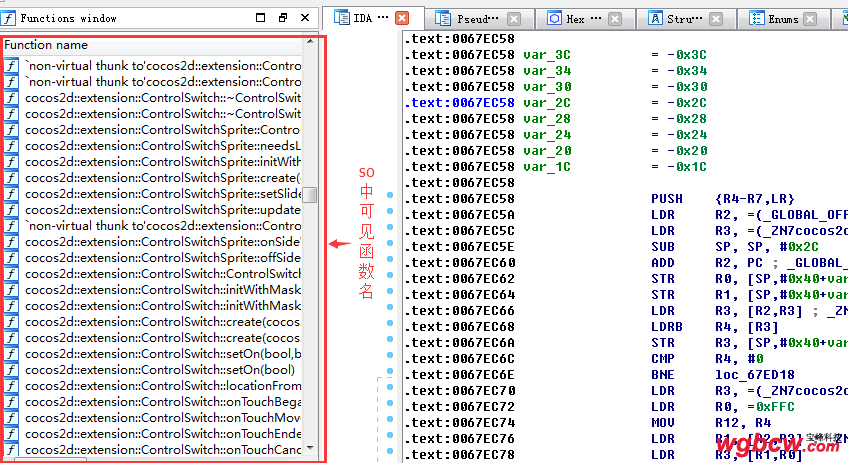Sort by Function name column header

(153, 45)
